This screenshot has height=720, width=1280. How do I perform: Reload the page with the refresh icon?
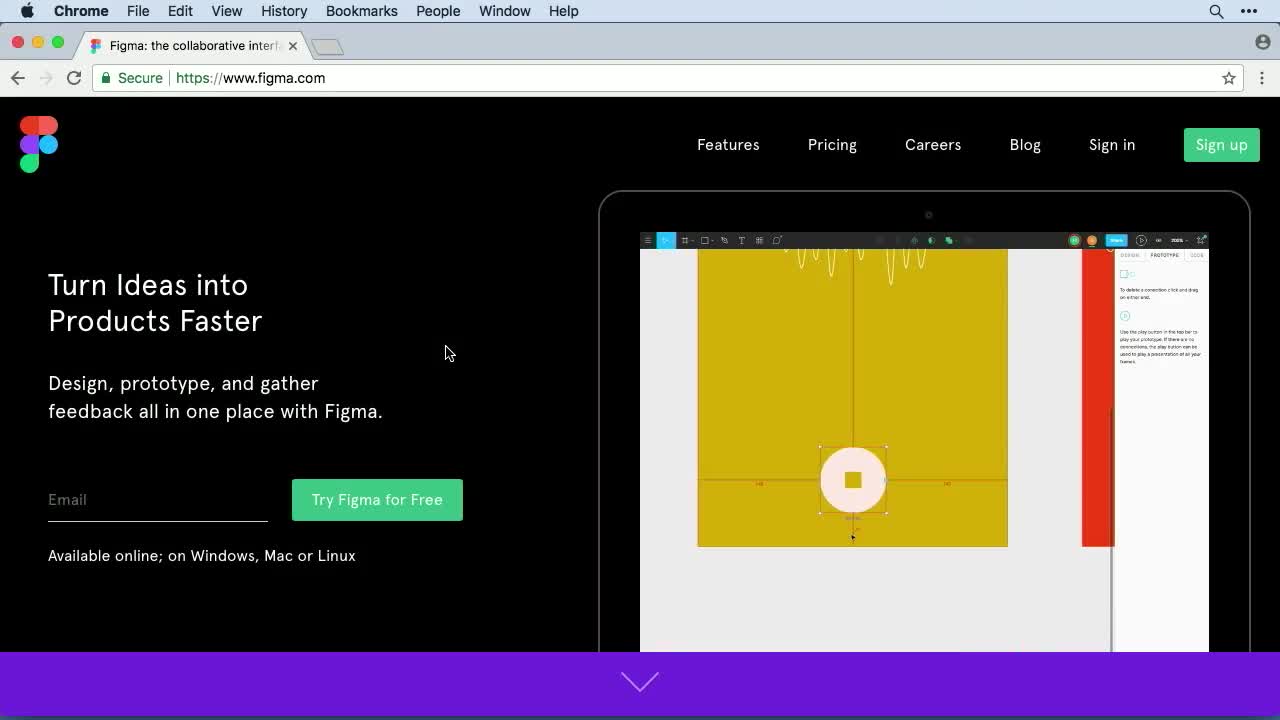[x=74, y=78]
